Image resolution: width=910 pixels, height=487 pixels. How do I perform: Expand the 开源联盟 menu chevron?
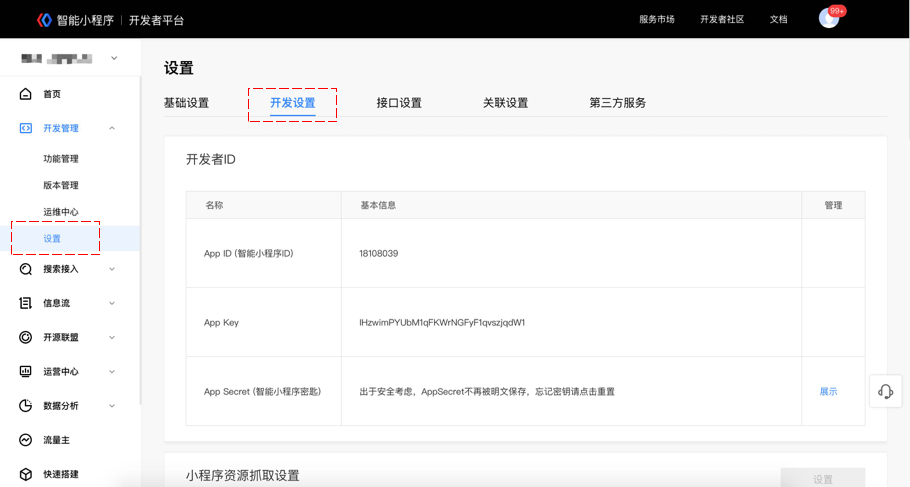(x=112, y=337)
